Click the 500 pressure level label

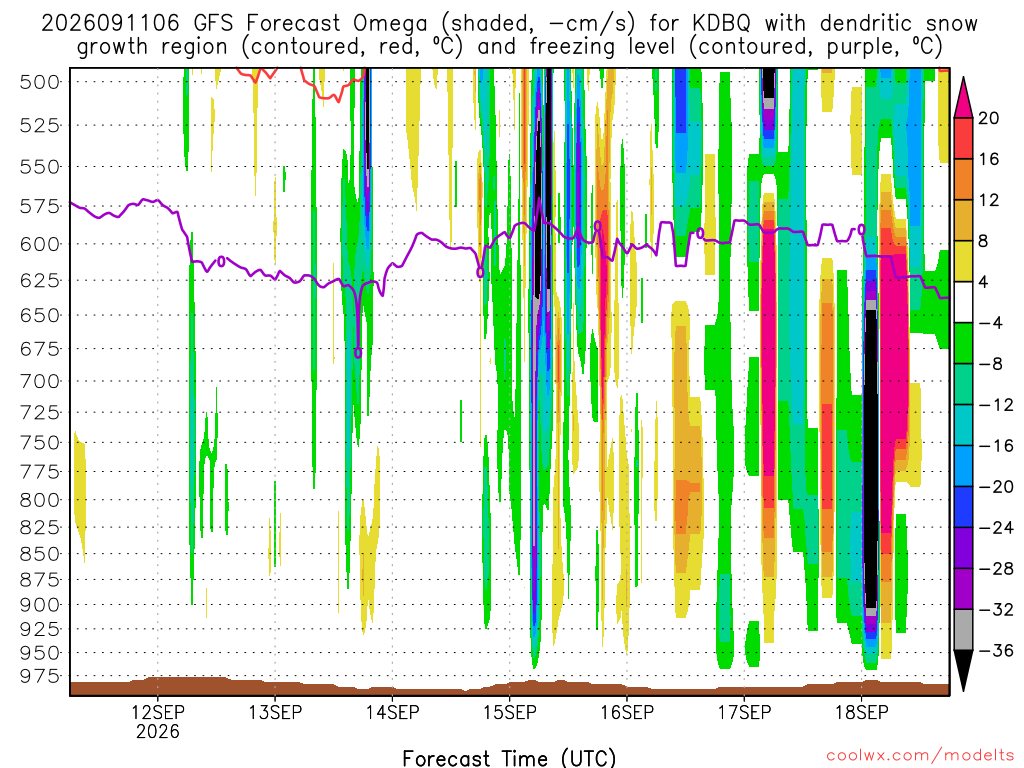click(39, 82)
